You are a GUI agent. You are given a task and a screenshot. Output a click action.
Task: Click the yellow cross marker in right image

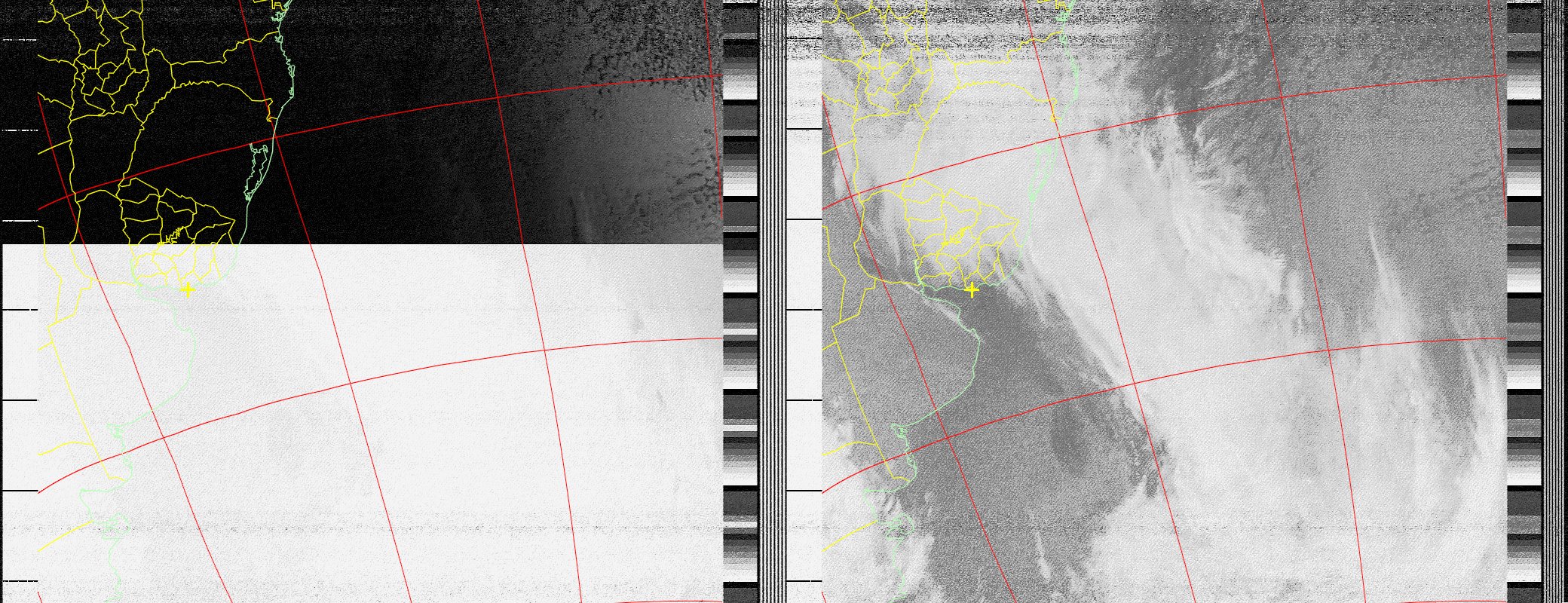point(972,289)
